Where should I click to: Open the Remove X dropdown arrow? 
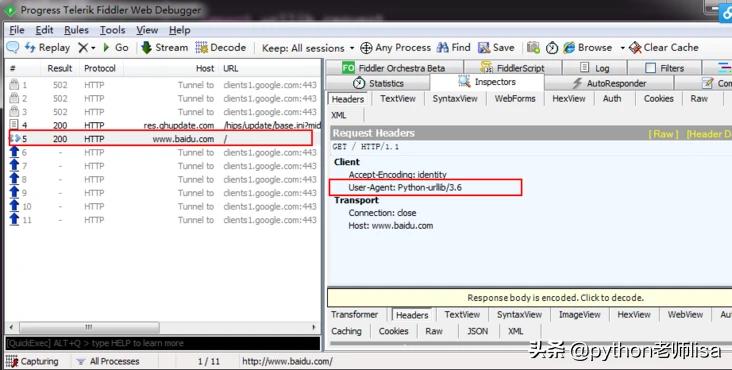point(93,48)
